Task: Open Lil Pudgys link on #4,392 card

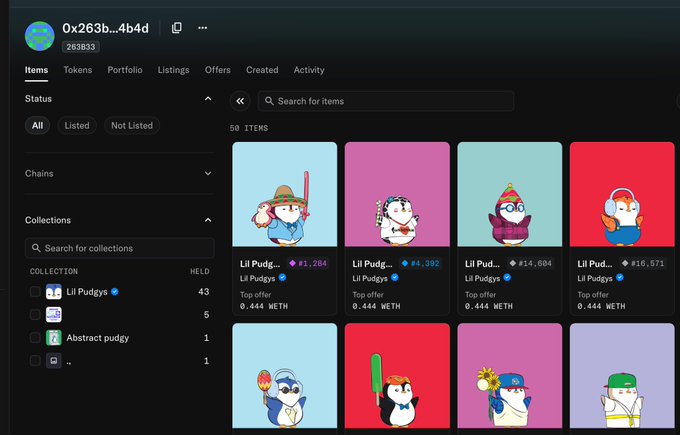Action: coord(370,278)
